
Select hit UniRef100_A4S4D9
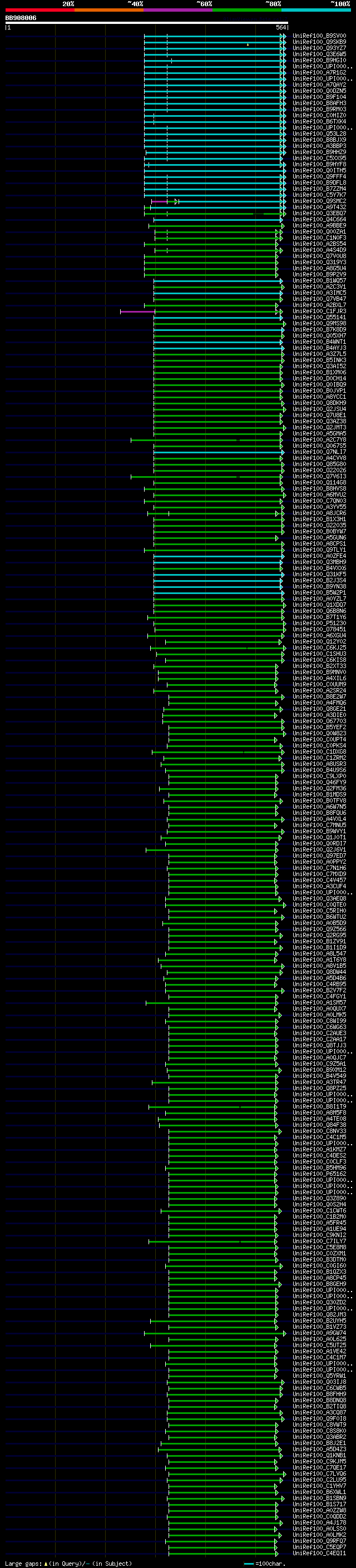click(x=319, y=250)
